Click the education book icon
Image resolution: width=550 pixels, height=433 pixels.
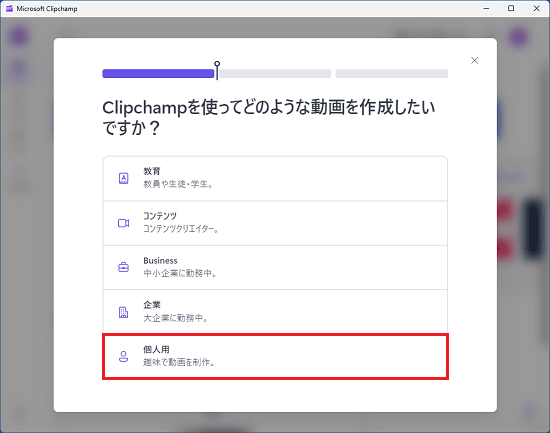(123, 178)
